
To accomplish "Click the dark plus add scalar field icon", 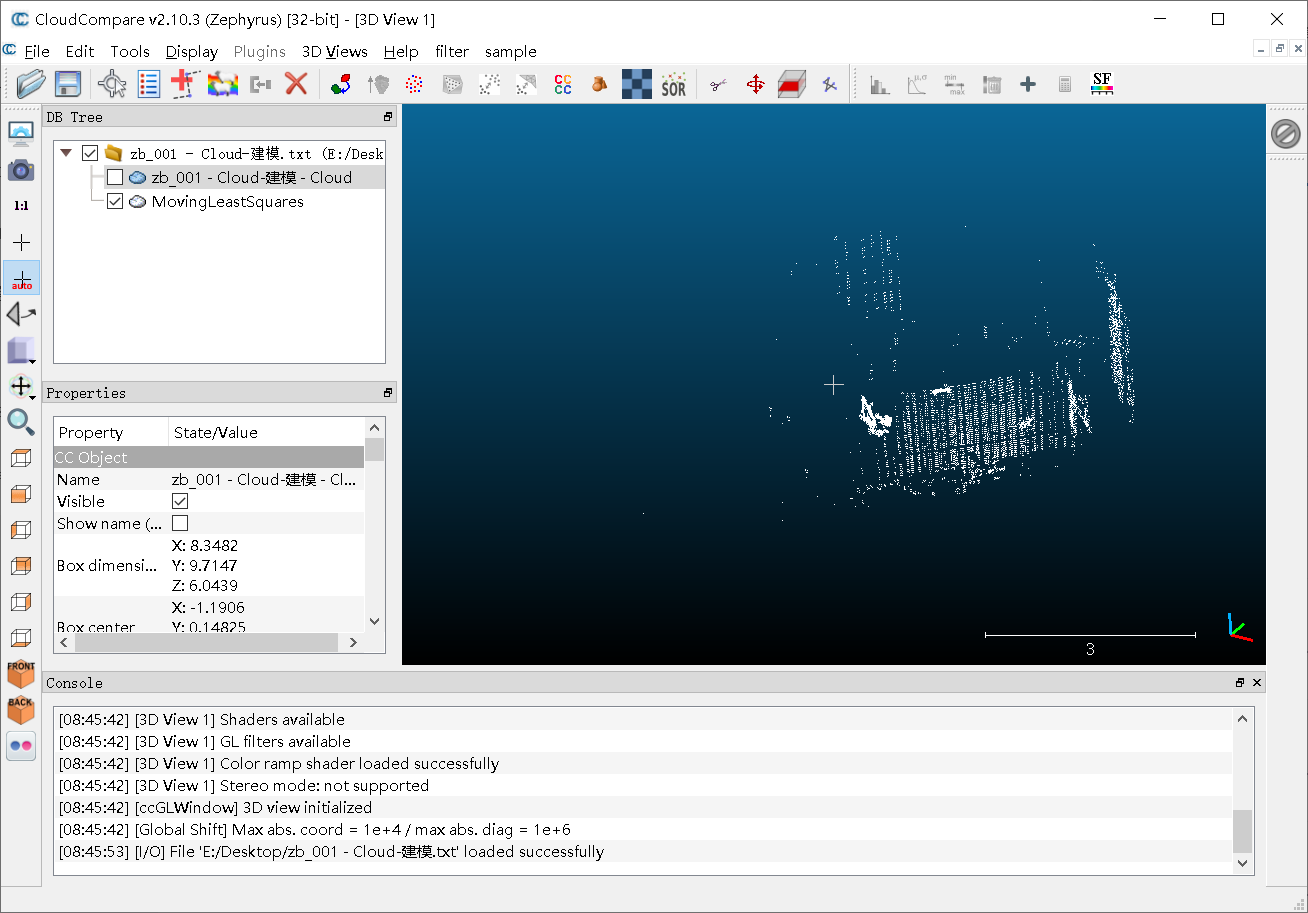I will (1028, 84).
